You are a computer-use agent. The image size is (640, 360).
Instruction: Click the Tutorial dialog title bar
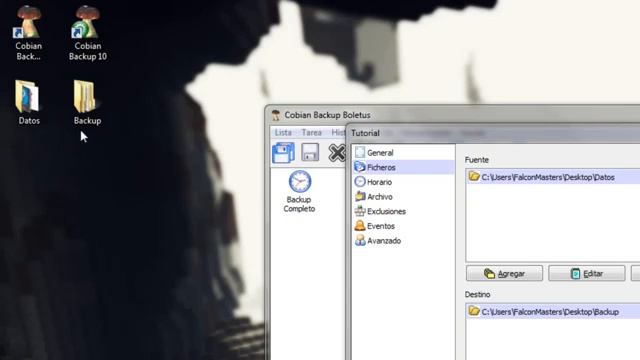point(494,133)
